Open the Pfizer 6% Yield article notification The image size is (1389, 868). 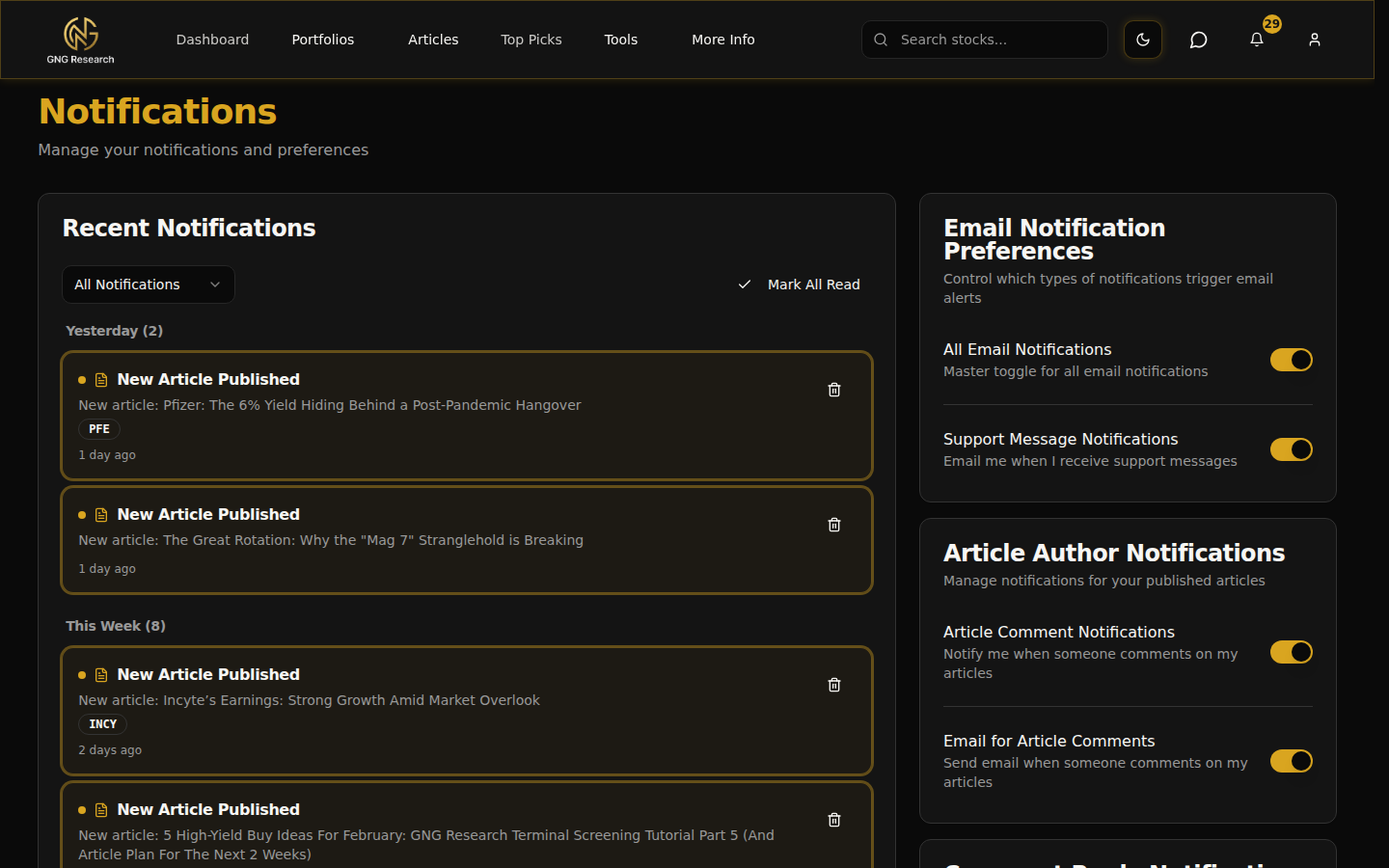click(467, 416)
